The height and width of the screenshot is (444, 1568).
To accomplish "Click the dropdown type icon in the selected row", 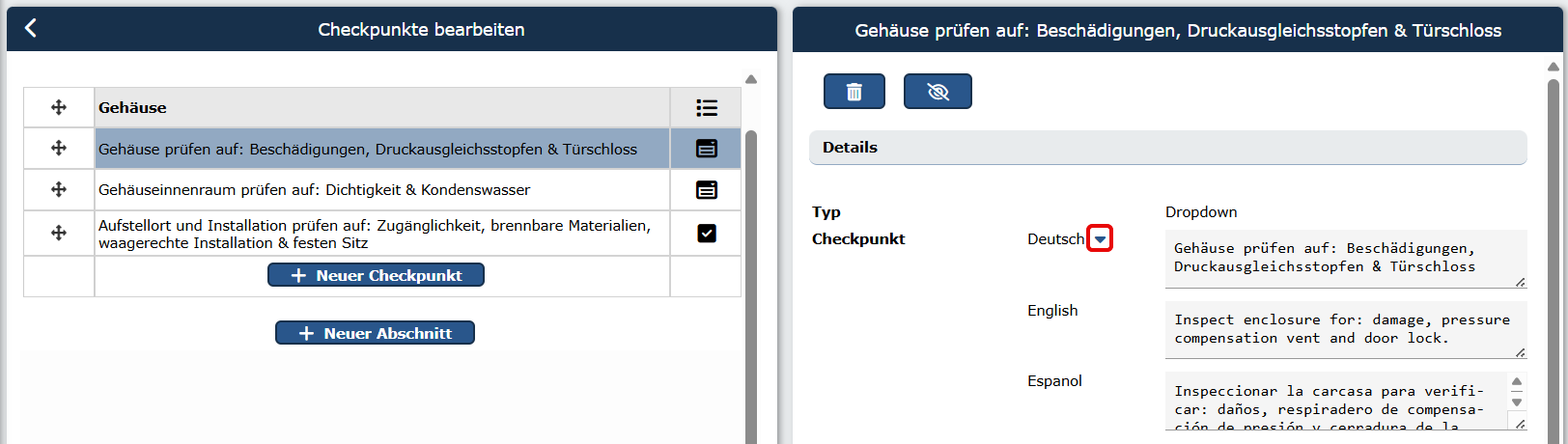I will (707, 149).
